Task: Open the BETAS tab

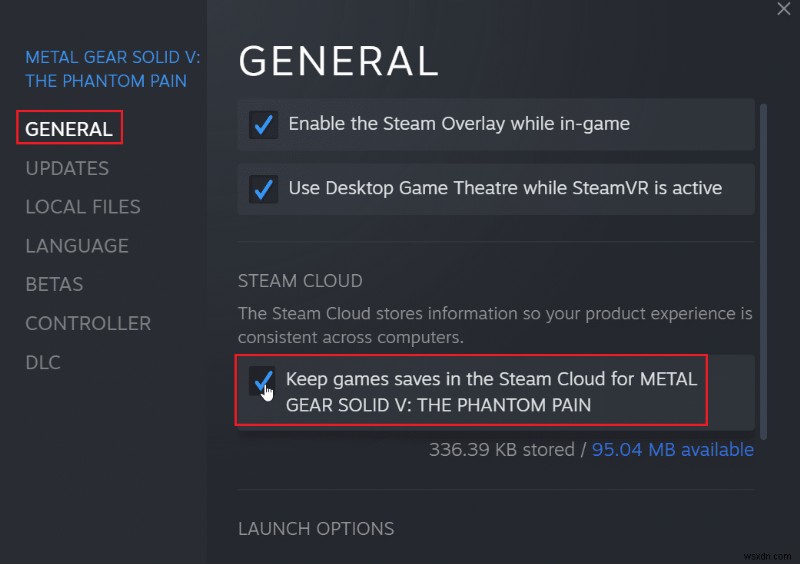Action: [54, 285]
